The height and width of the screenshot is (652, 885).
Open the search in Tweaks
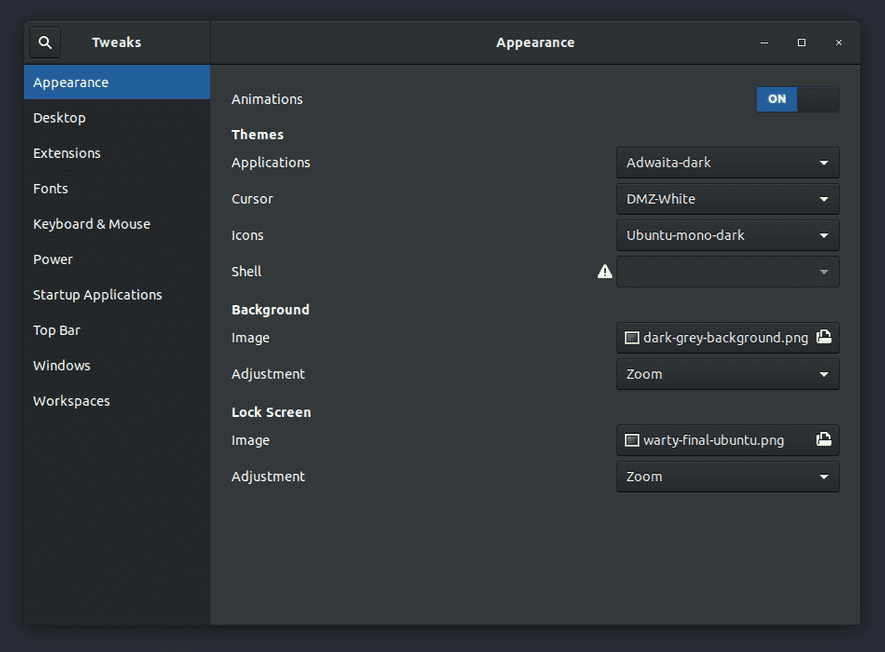coord(45,42)
